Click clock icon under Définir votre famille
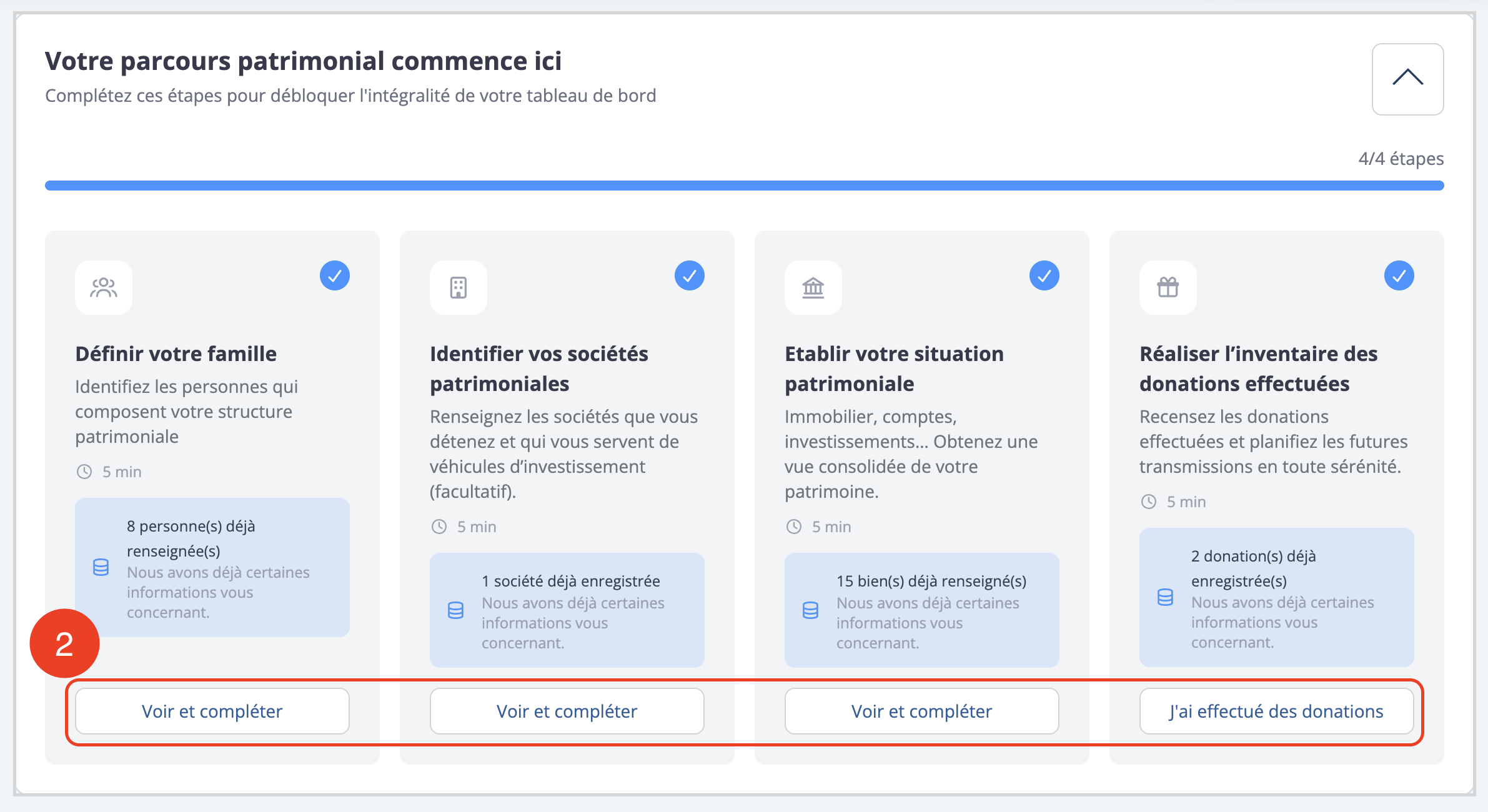The width and height of the screenshot is (1488, 812). (x=84, y=472)
